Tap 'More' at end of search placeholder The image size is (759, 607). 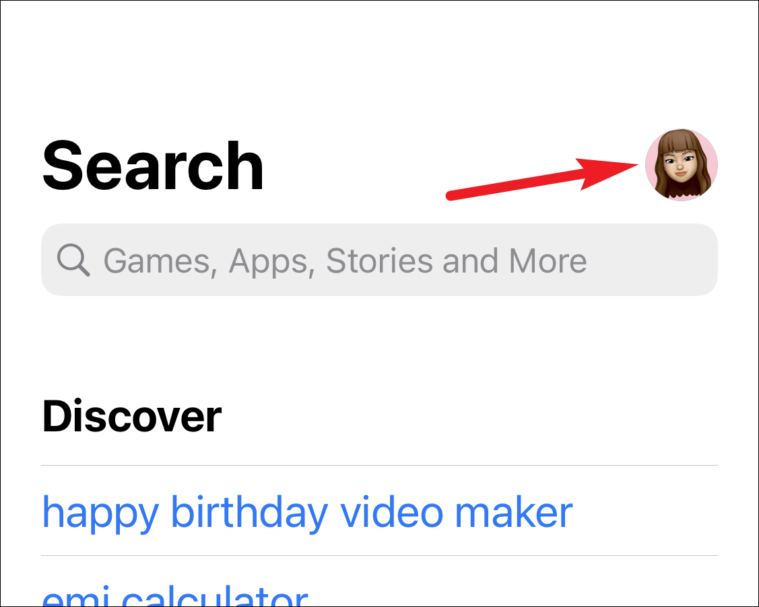pyautogui.click(x=547, y=260)
